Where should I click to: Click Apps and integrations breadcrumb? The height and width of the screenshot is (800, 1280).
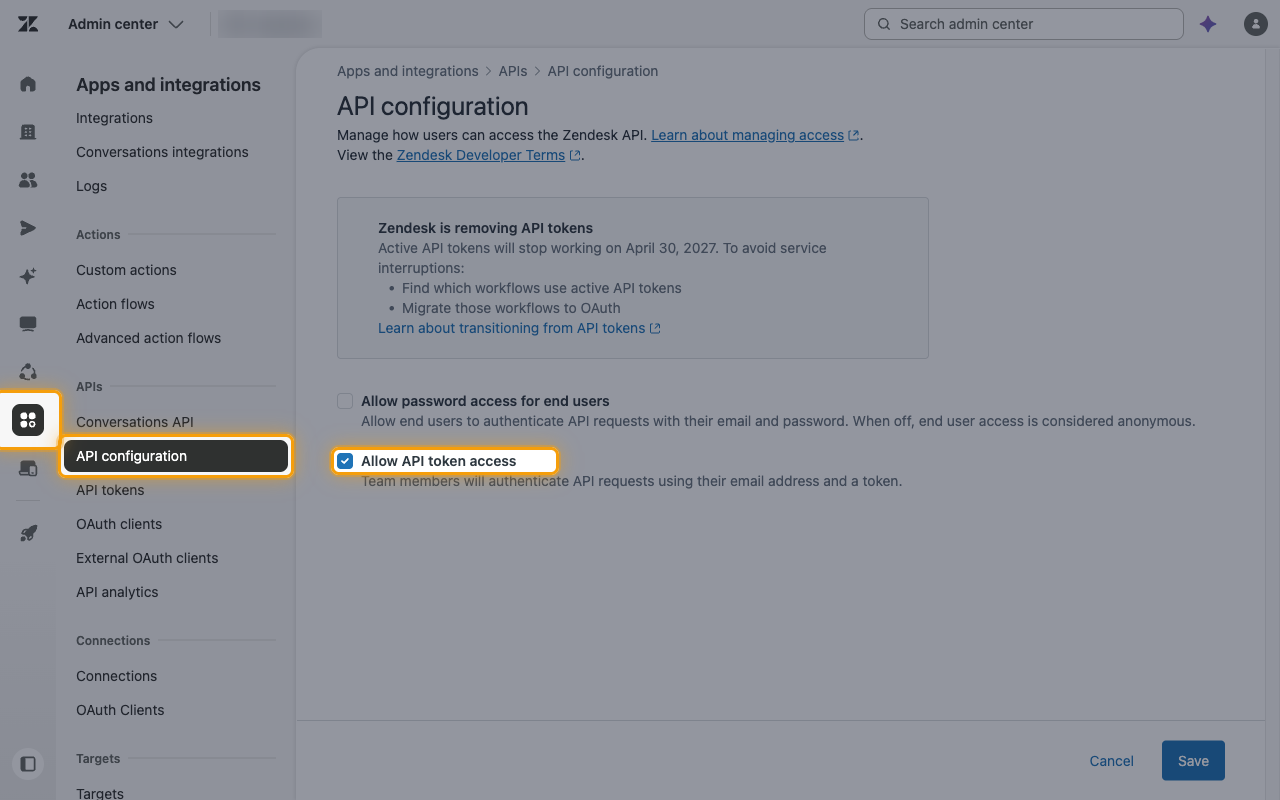[407, 71]
